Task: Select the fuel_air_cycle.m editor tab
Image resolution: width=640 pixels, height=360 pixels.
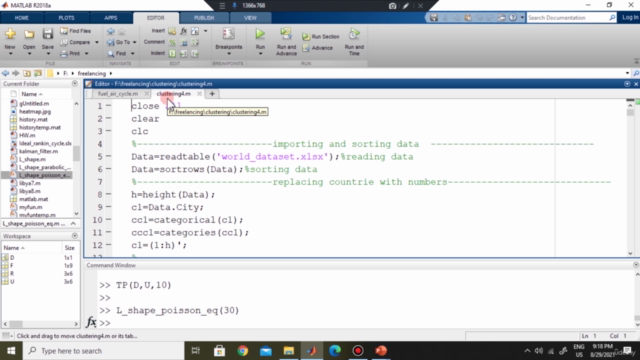Action: tap(118, 94)
